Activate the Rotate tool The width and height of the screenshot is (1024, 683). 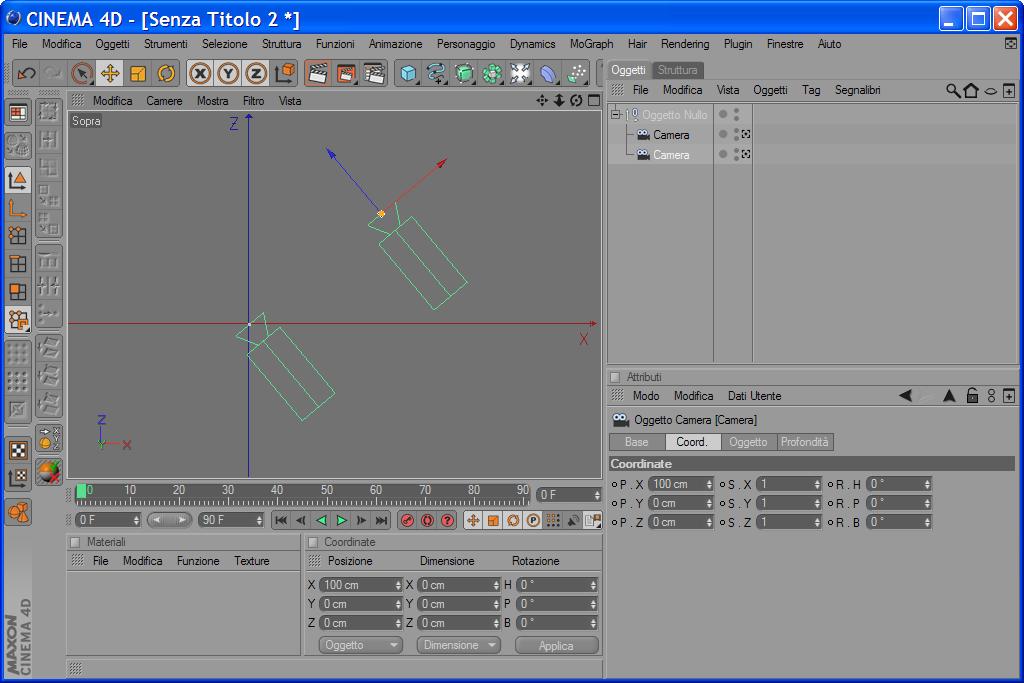(x=166, y=73)
